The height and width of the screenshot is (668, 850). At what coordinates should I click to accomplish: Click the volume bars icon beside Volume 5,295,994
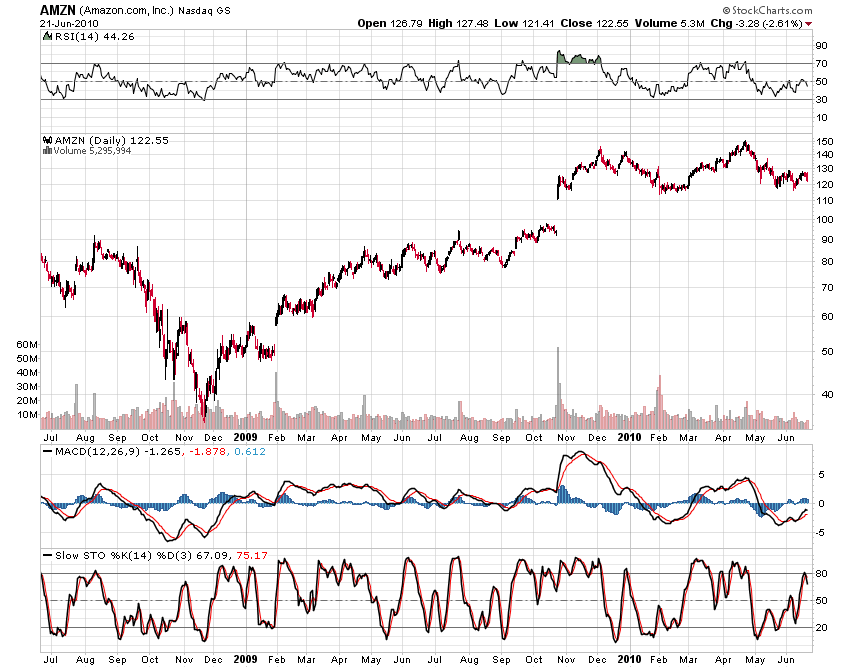[47, 151]
